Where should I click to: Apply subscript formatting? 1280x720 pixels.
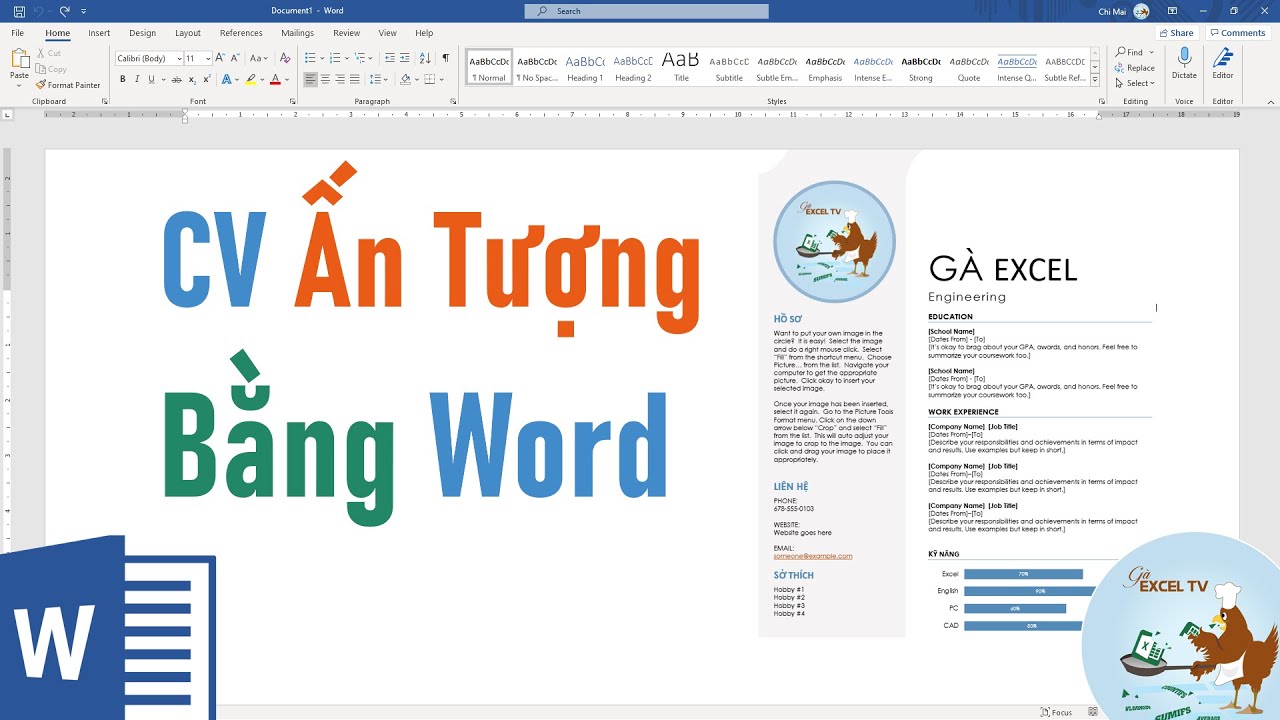click(193, 79)
